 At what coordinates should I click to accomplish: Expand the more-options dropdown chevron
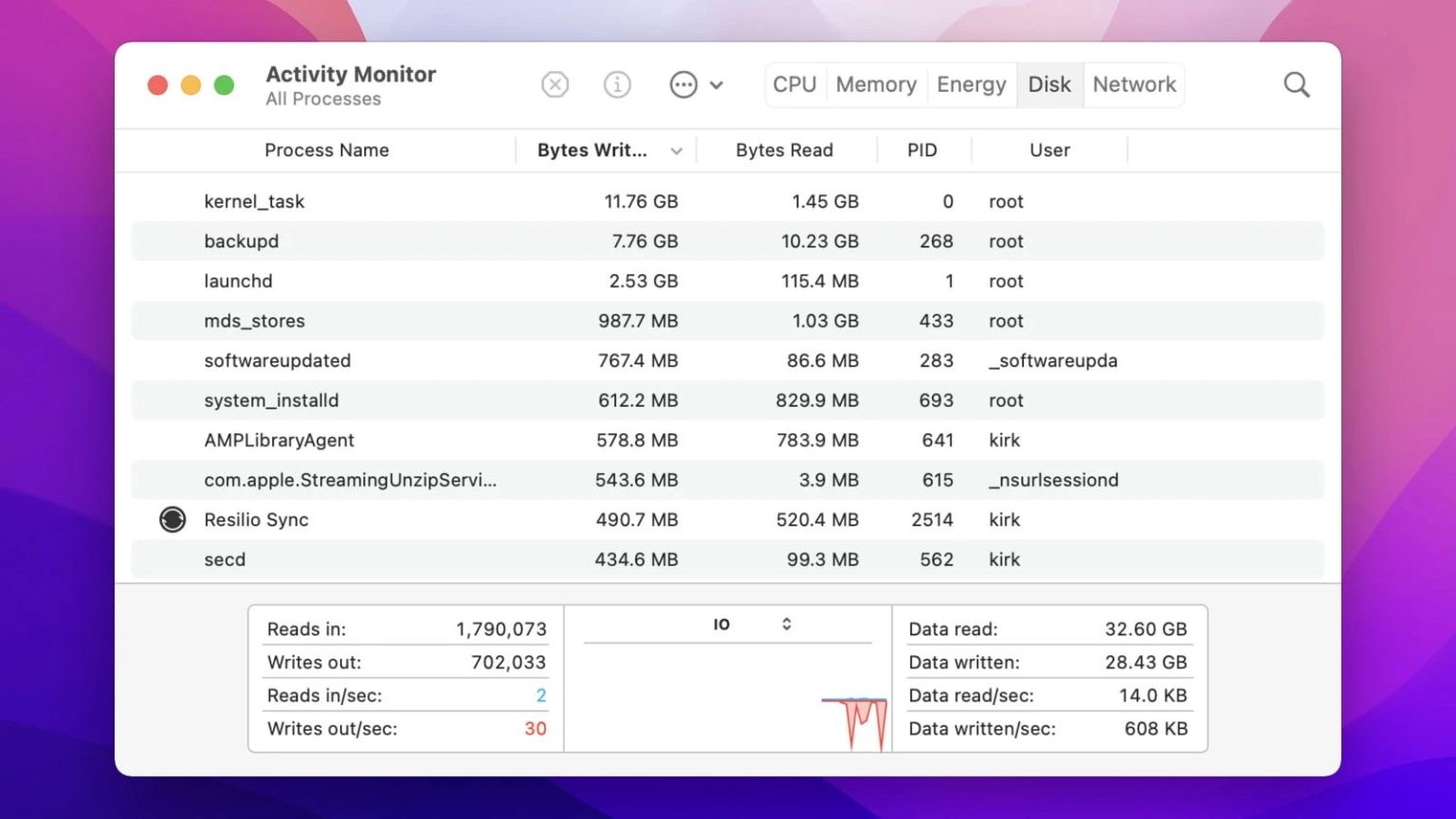[717, 84]
